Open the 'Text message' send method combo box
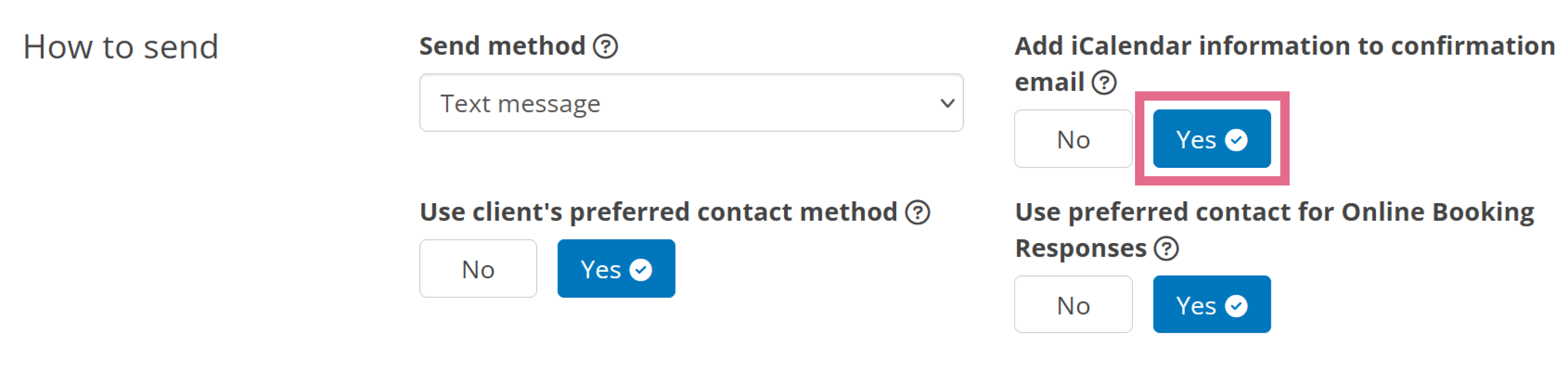Image resolution: width=1568 pixels, height=371 pixels. click(x=691, y=103)
